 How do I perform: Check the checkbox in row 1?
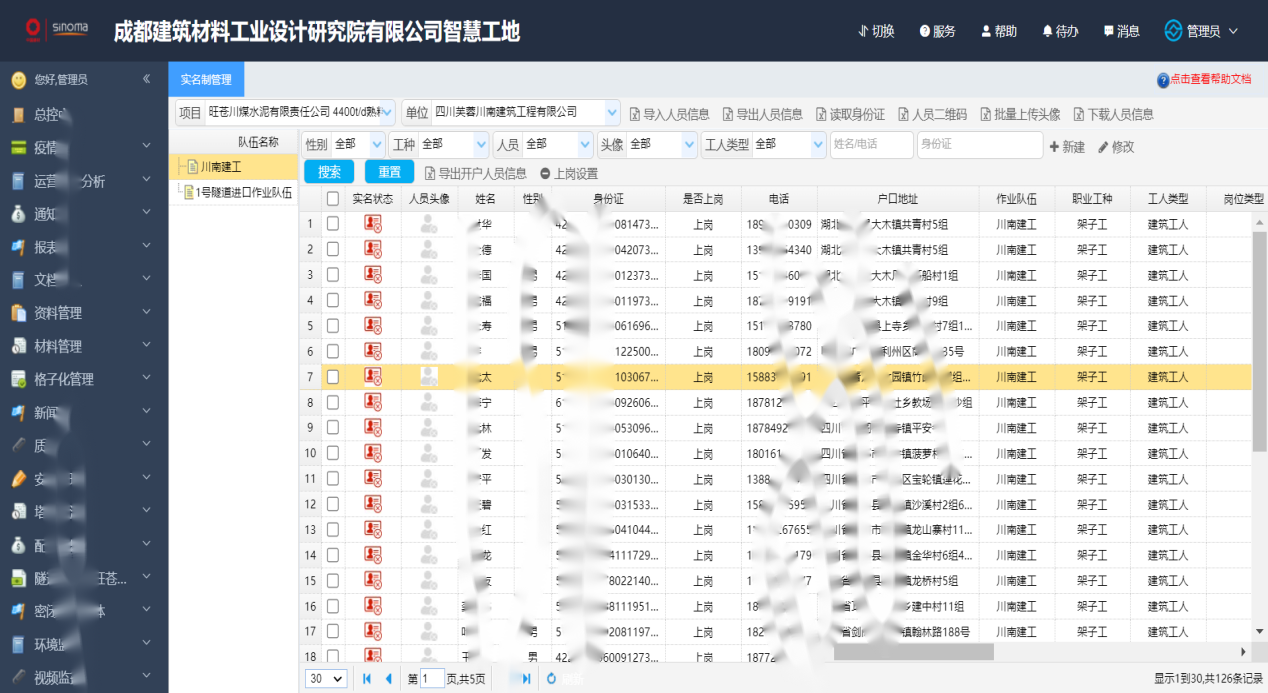(x=333, y=224)
